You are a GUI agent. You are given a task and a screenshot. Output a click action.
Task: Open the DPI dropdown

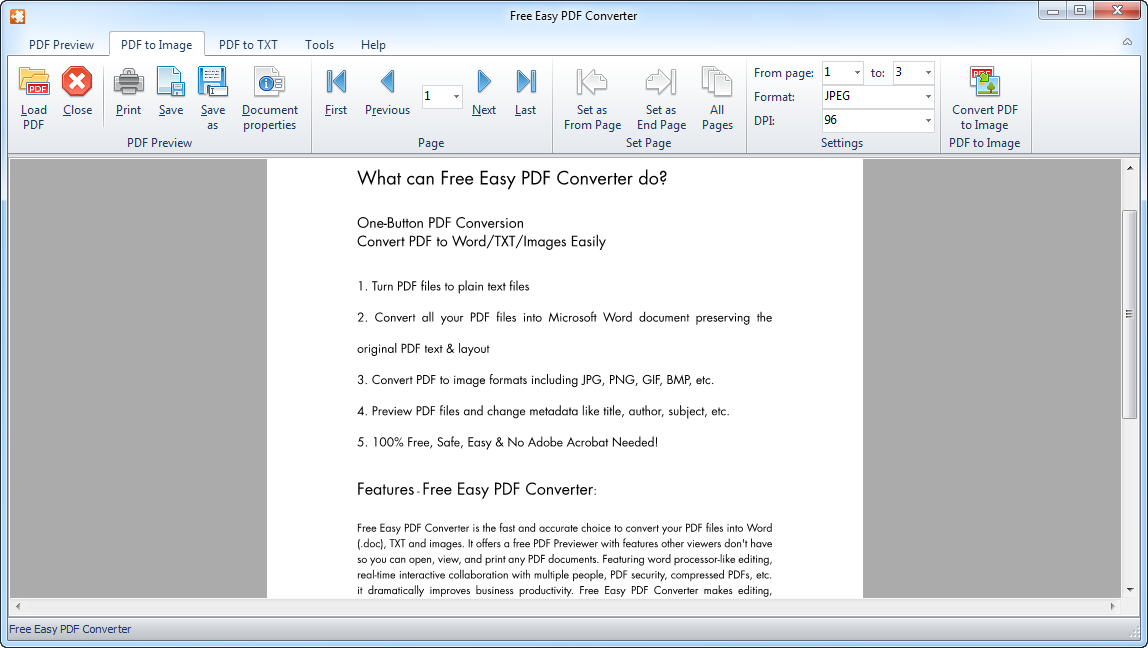coord(926,120)
